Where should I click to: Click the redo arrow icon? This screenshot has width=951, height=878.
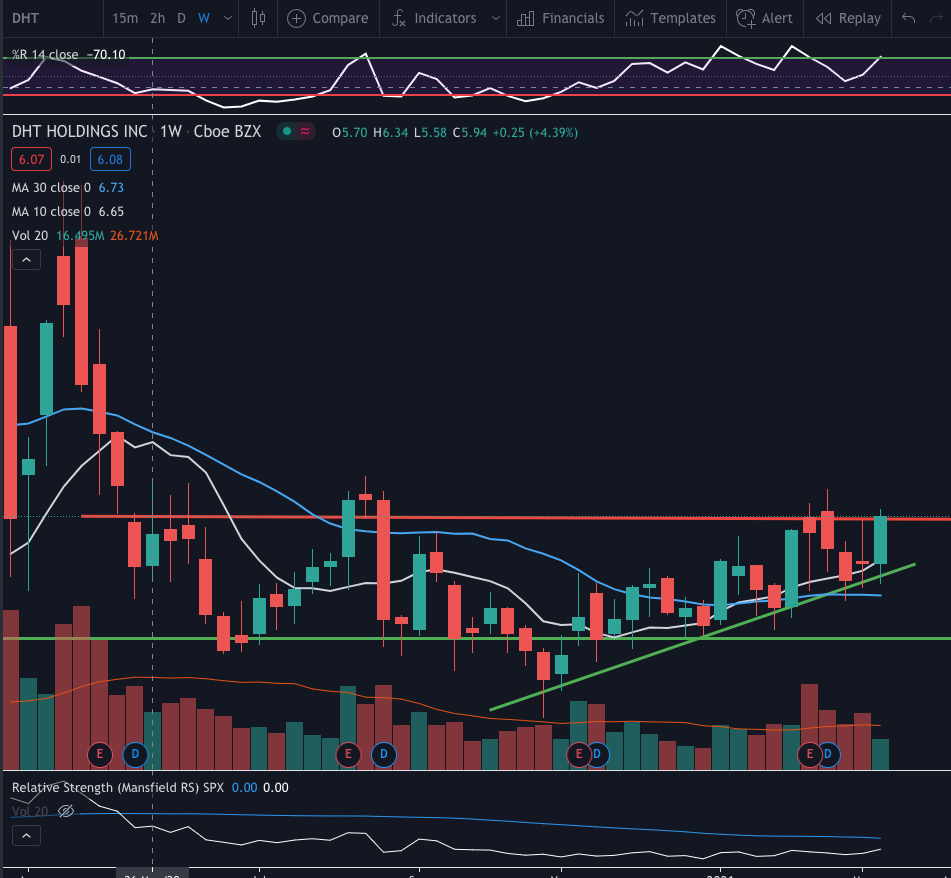937,18
